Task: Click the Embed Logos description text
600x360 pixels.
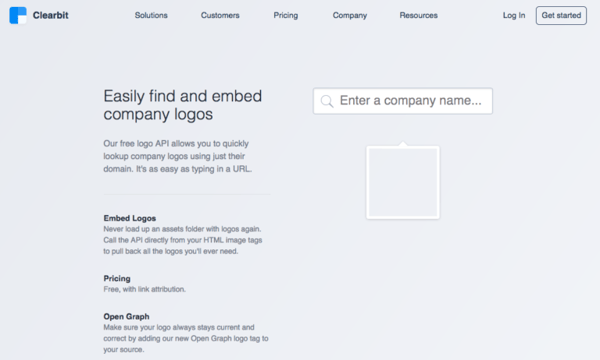Action: (183, 240)
